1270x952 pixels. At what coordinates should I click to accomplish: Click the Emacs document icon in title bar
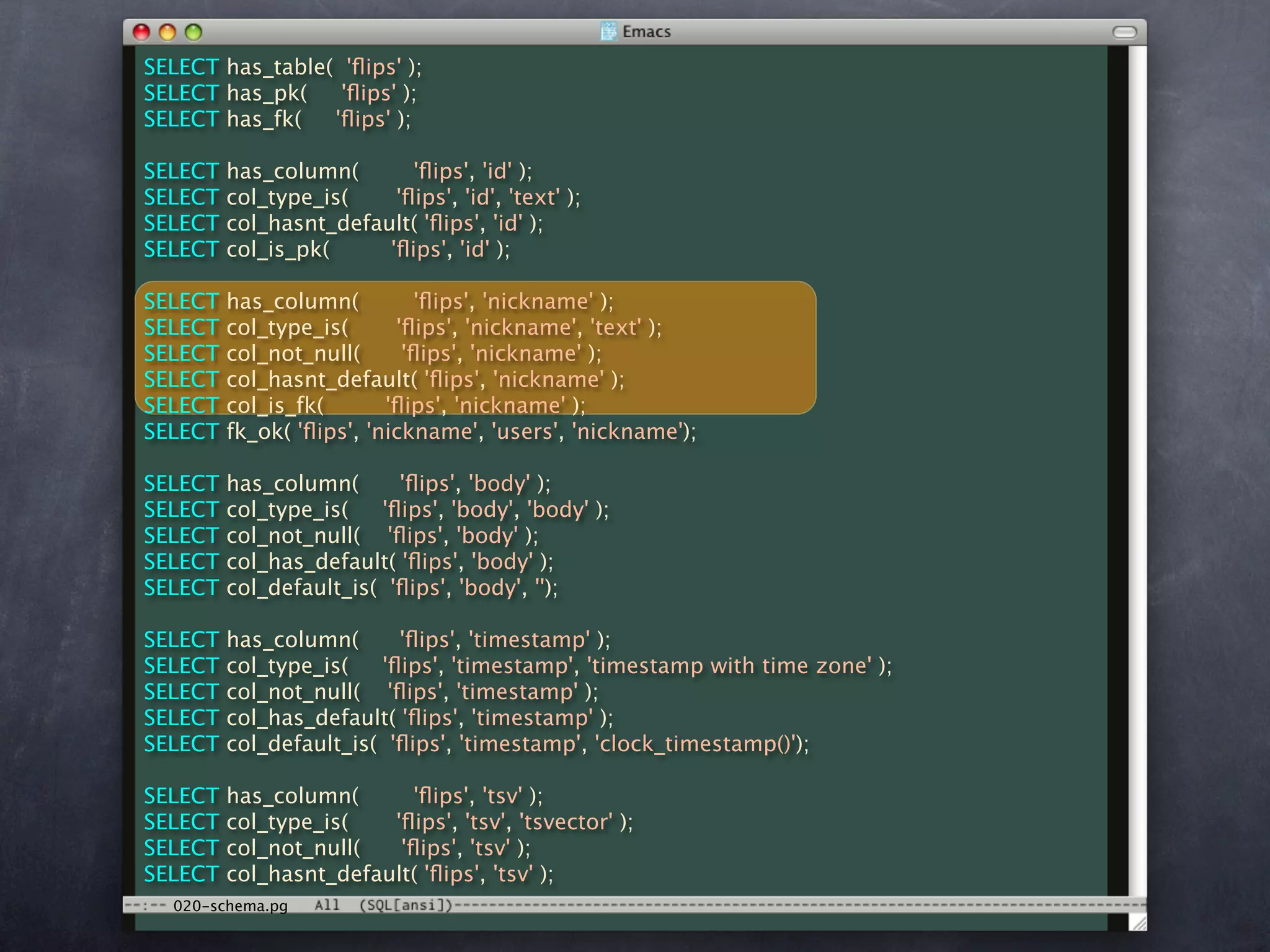pyautogui.click(x=609, y=31)
